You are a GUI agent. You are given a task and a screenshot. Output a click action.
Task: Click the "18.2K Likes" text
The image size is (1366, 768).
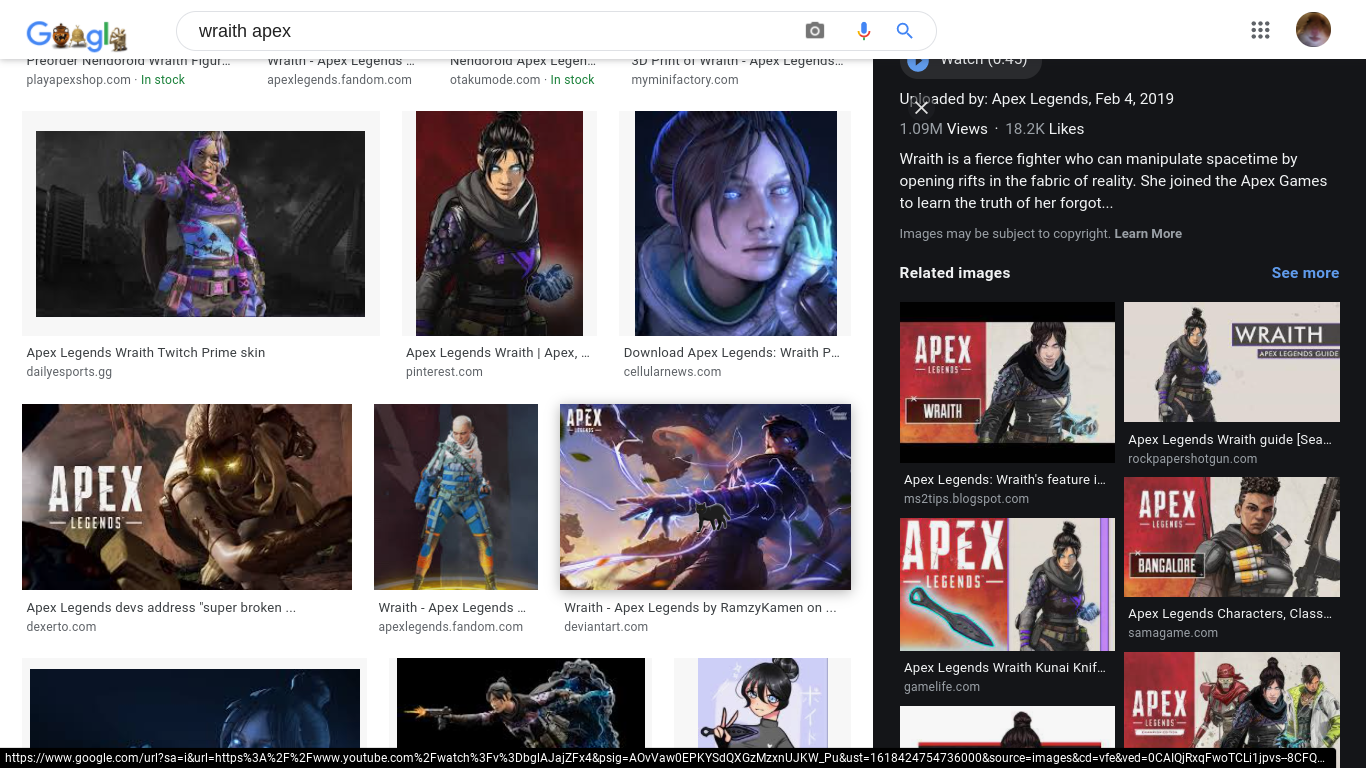[1044, 129]
